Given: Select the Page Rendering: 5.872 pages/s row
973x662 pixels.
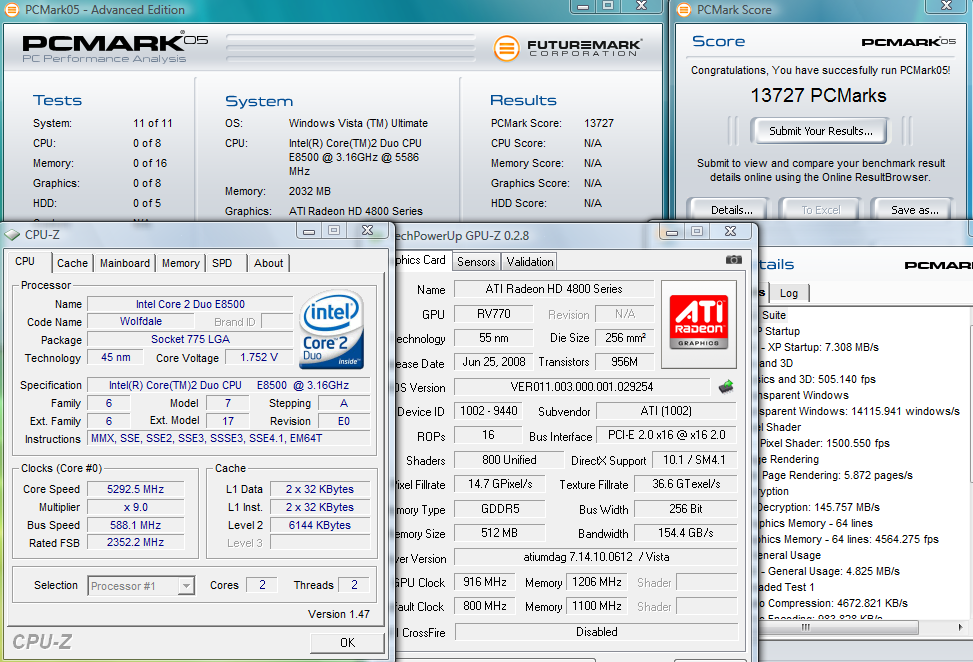Looking at the screenshot, I should tap(837, 475).
